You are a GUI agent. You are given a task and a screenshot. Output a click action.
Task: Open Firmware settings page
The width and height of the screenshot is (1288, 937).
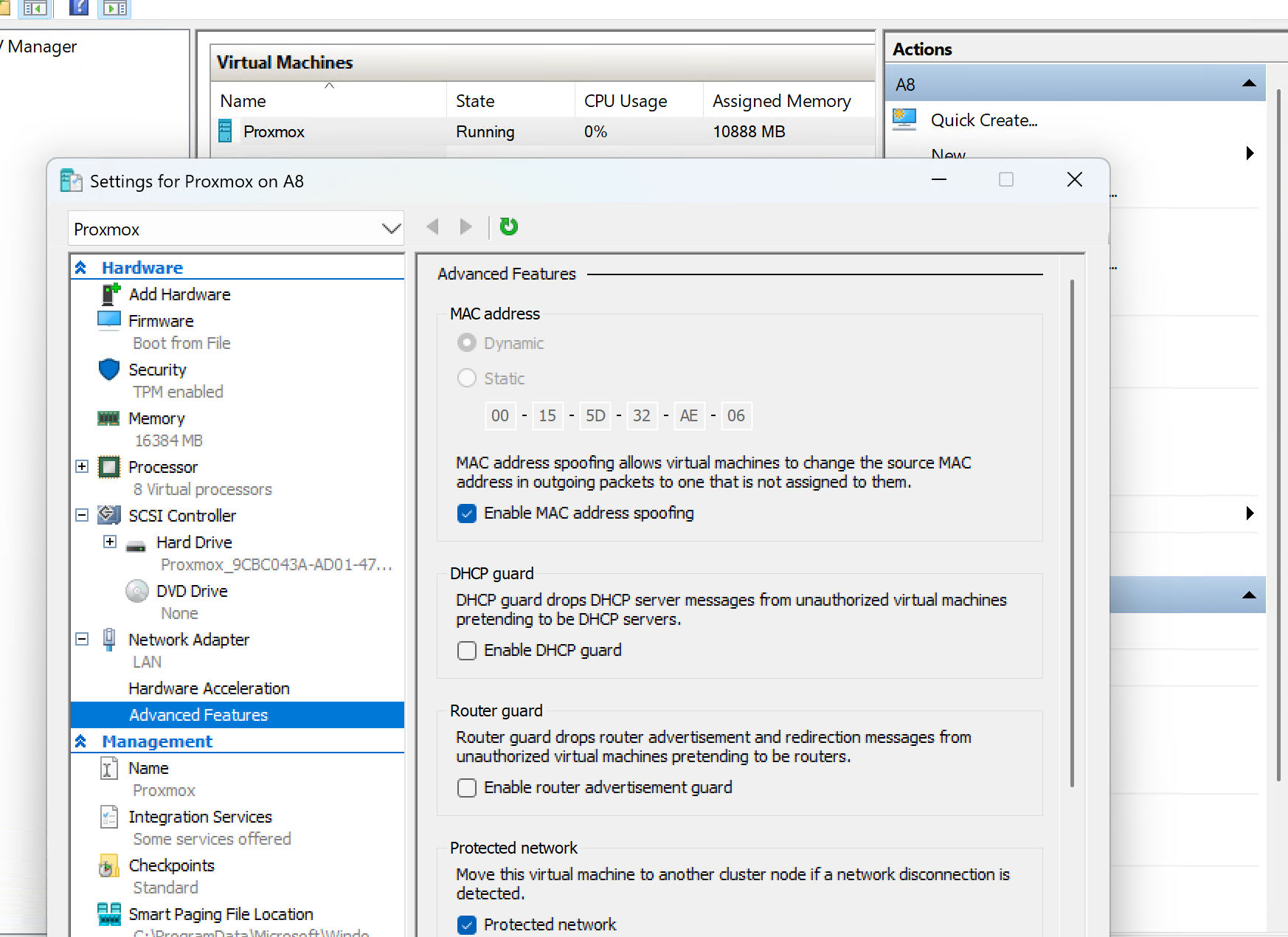[x=161, y=321]
